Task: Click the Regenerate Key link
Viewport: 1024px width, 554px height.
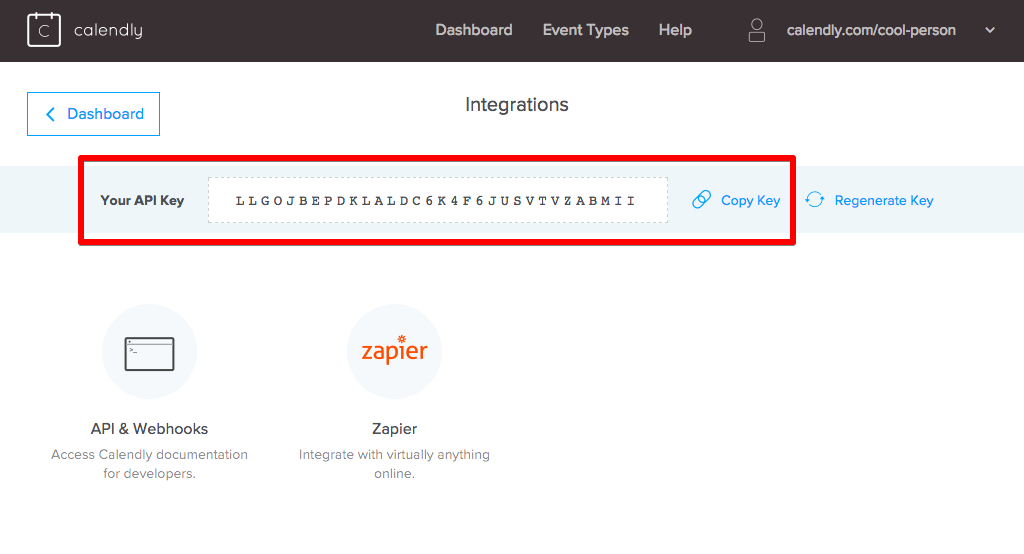Action: (884, 201)
